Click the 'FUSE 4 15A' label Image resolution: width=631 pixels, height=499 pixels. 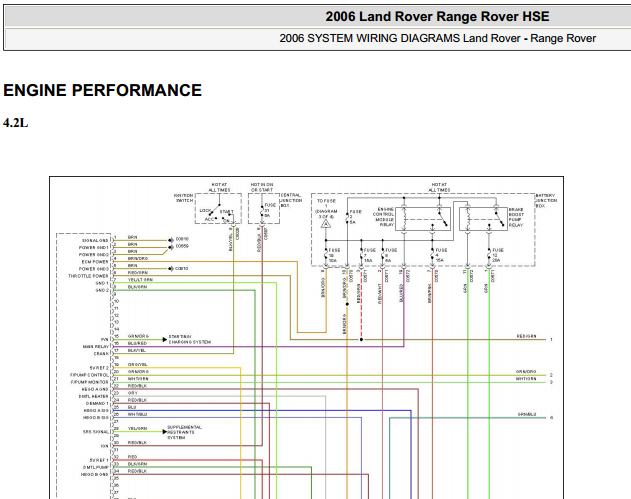pos(441,255)
